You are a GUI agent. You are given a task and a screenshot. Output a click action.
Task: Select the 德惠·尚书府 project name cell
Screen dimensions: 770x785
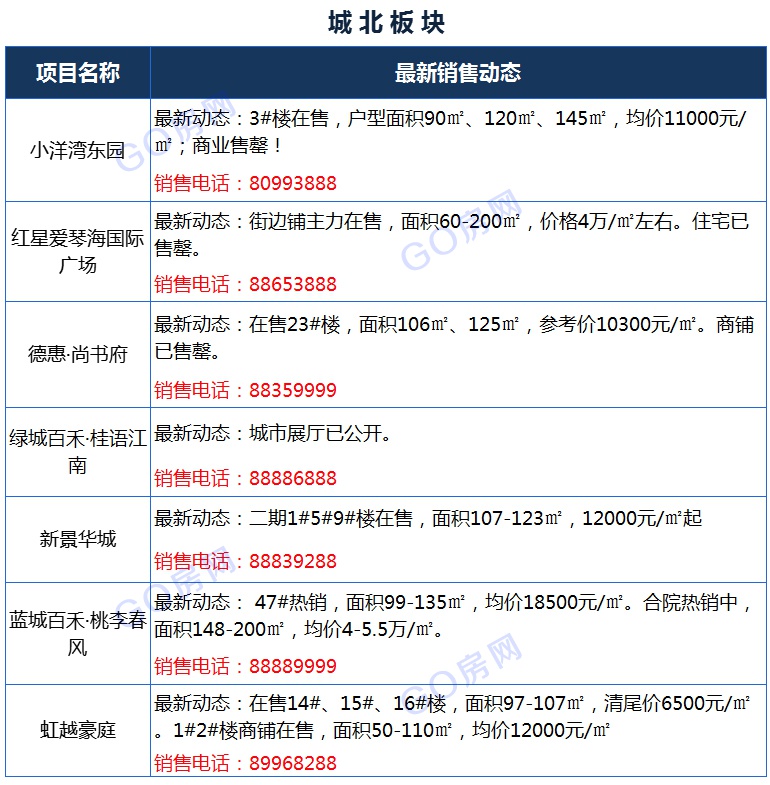(78, 354)
